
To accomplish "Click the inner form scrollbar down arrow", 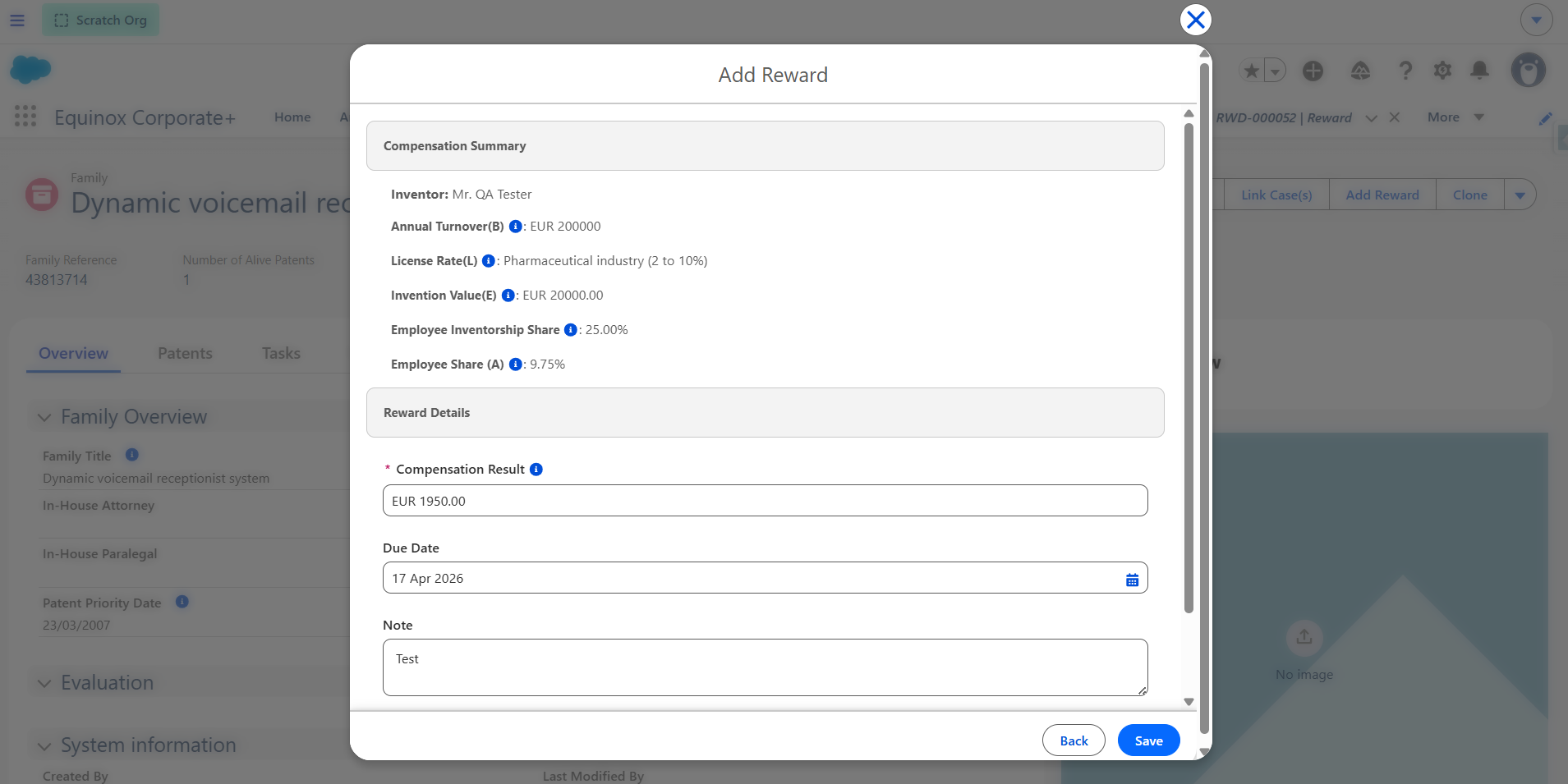I will [1189, 702].
